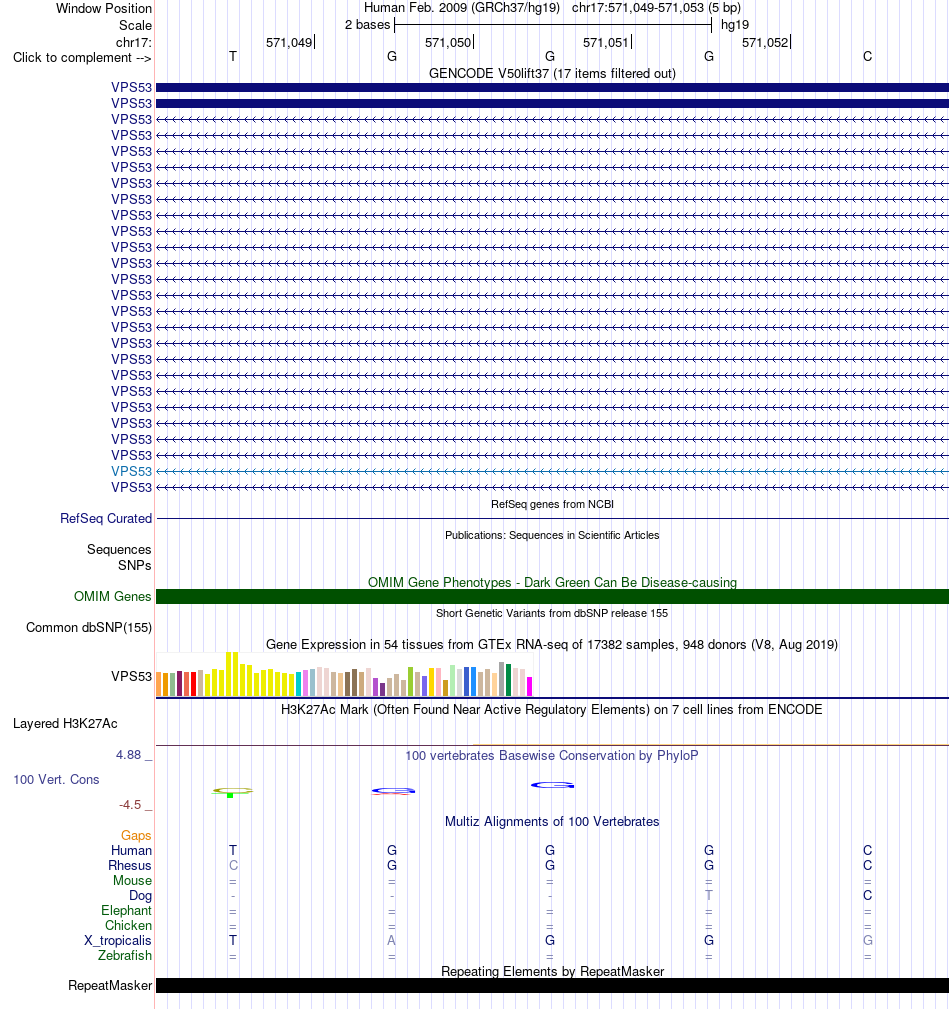This screenshot has height=1009, width=950.
Task: Open the GTEx Gene Expression track title
Action: pyautogui.click(x=552, y=644)
